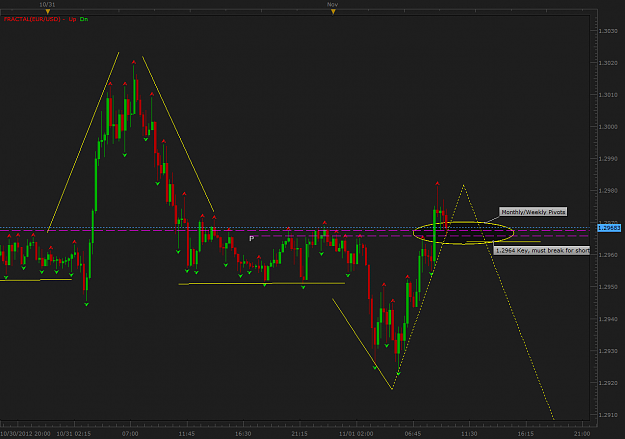Screen dimensions: 625x439
Task: Click the 11:30 time axis label
Action: (x=469, y=433)
